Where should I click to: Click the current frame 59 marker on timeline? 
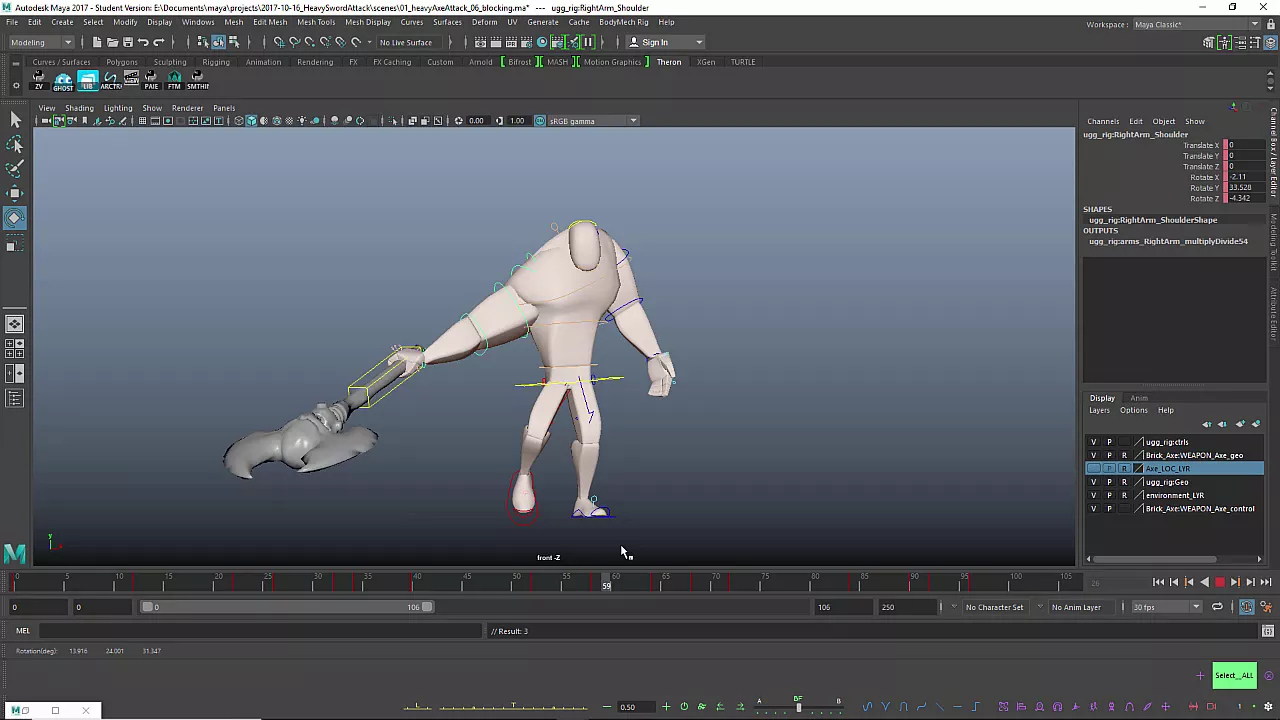(607, 584)
